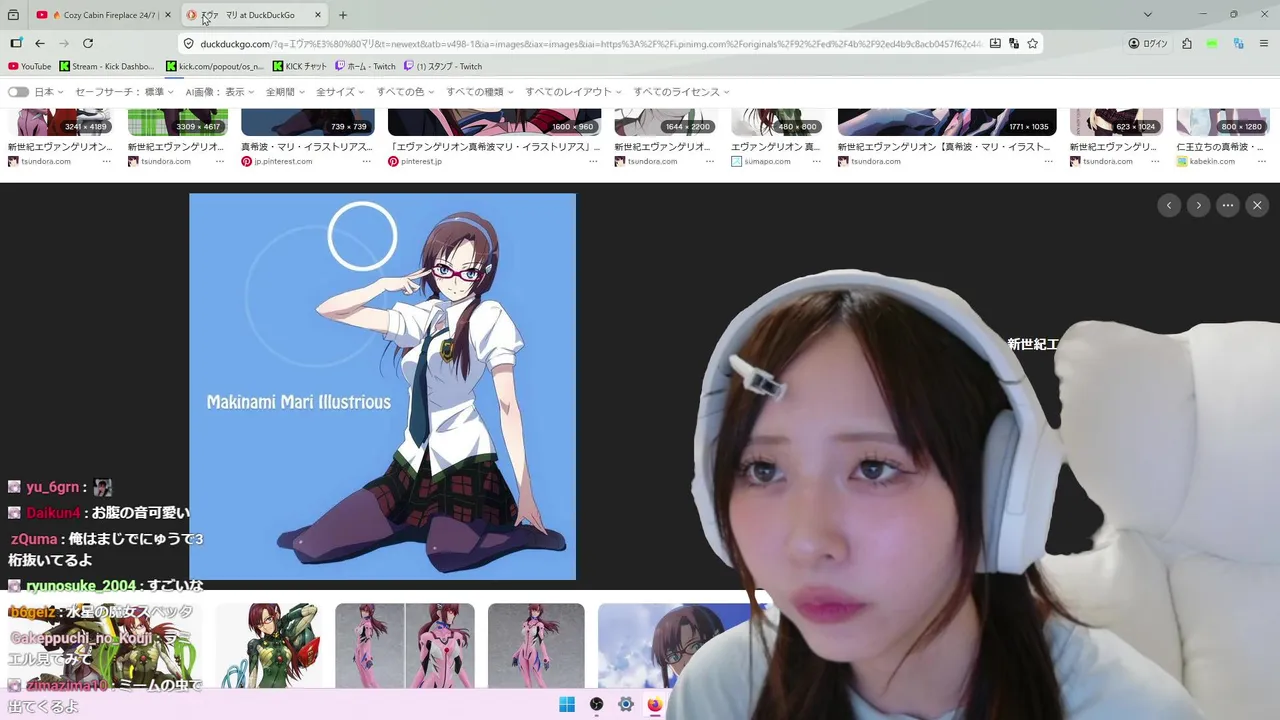Click the Makinami Mari Illustrious preview image
Viewport: 1280px width, 720px height.
[x=382, y=386]
